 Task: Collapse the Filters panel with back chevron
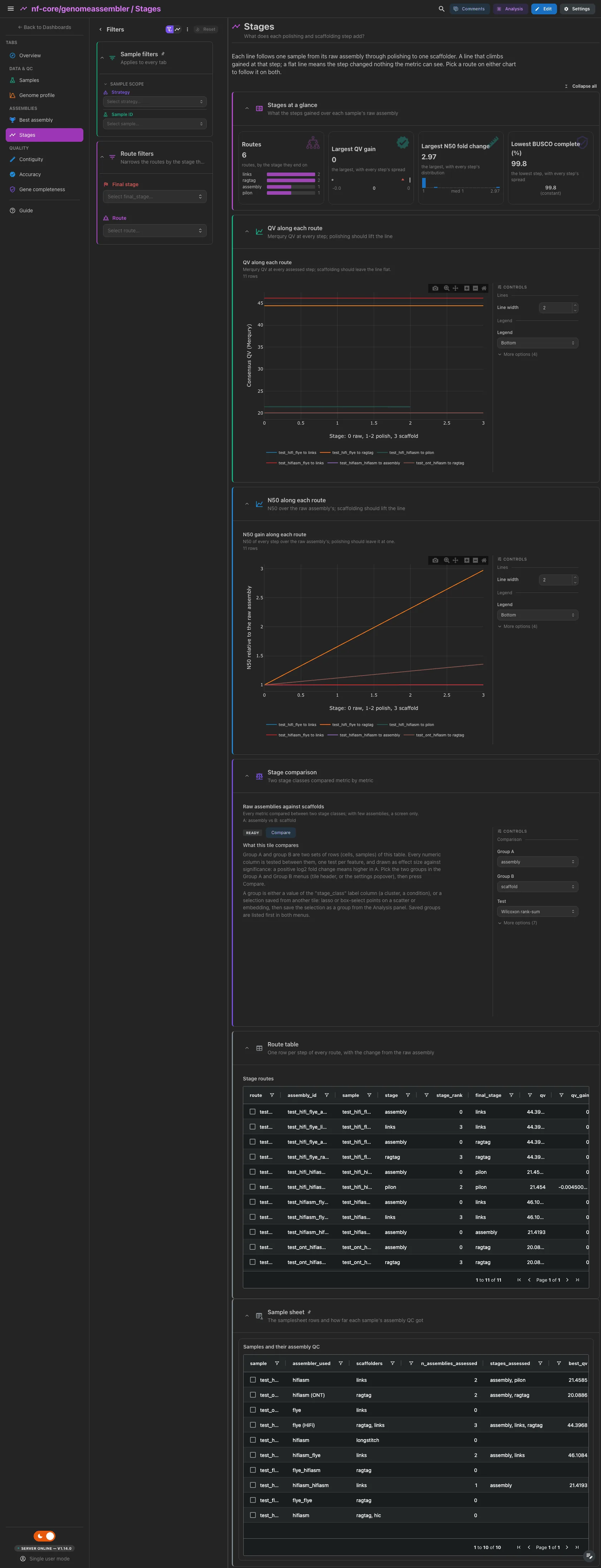click(x=101, y=29)
